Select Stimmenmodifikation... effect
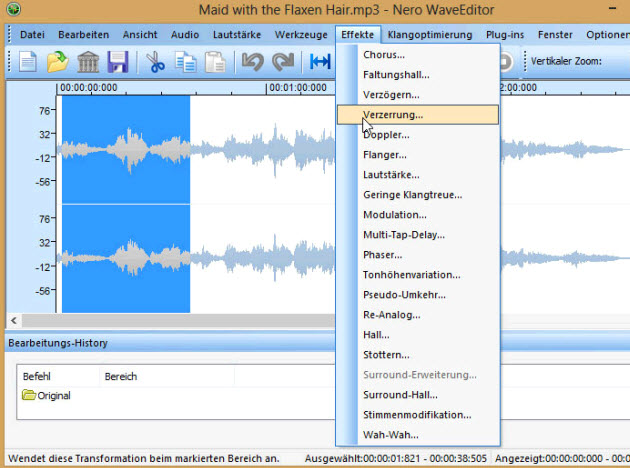 418,415
